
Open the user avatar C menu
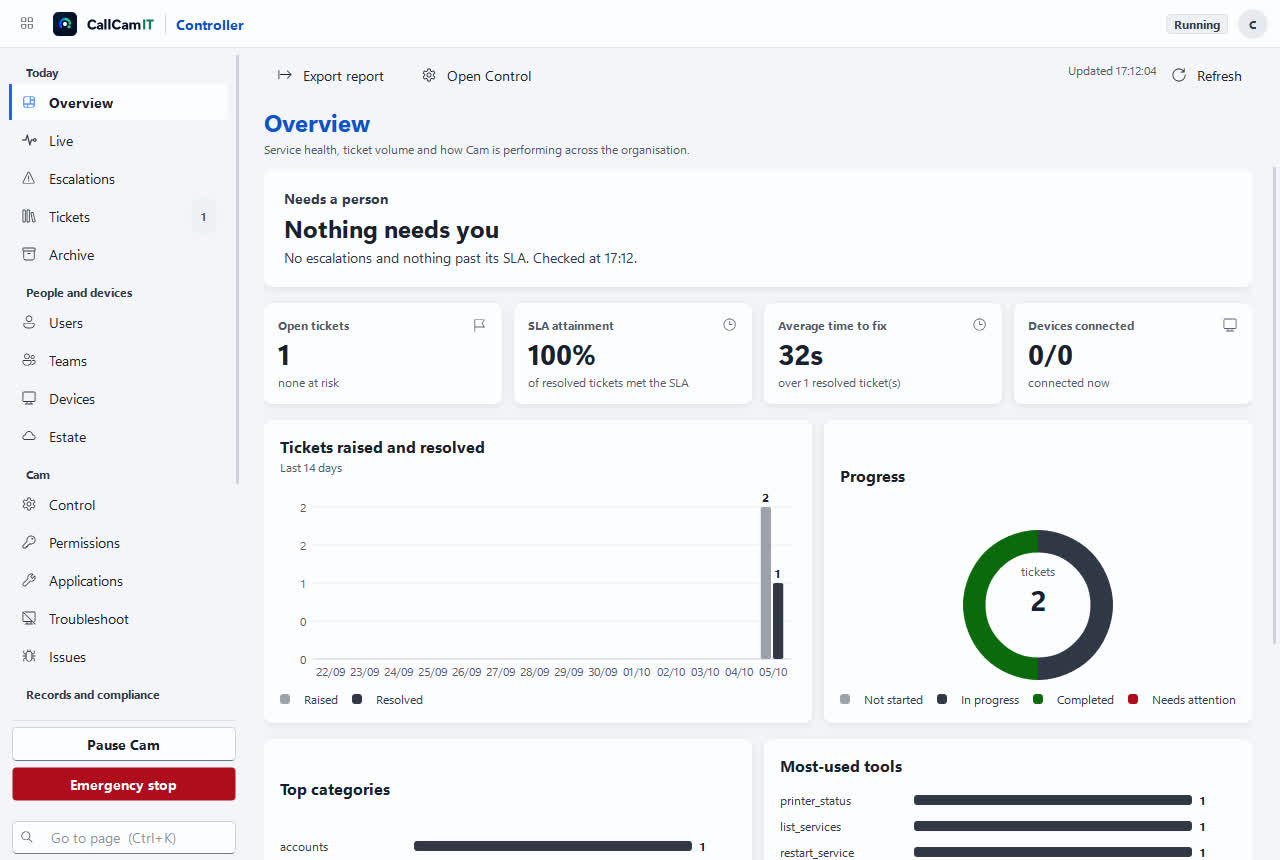[x=1252, y=25]
